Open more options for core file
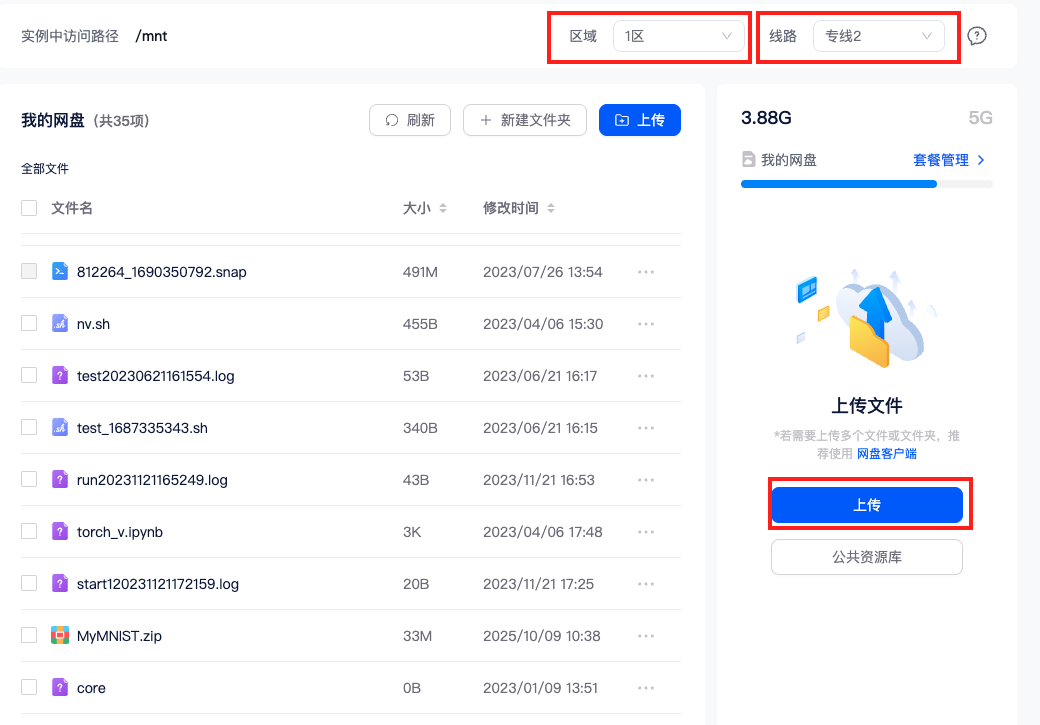Screen dimensions: 1040x725 (646, 688)
